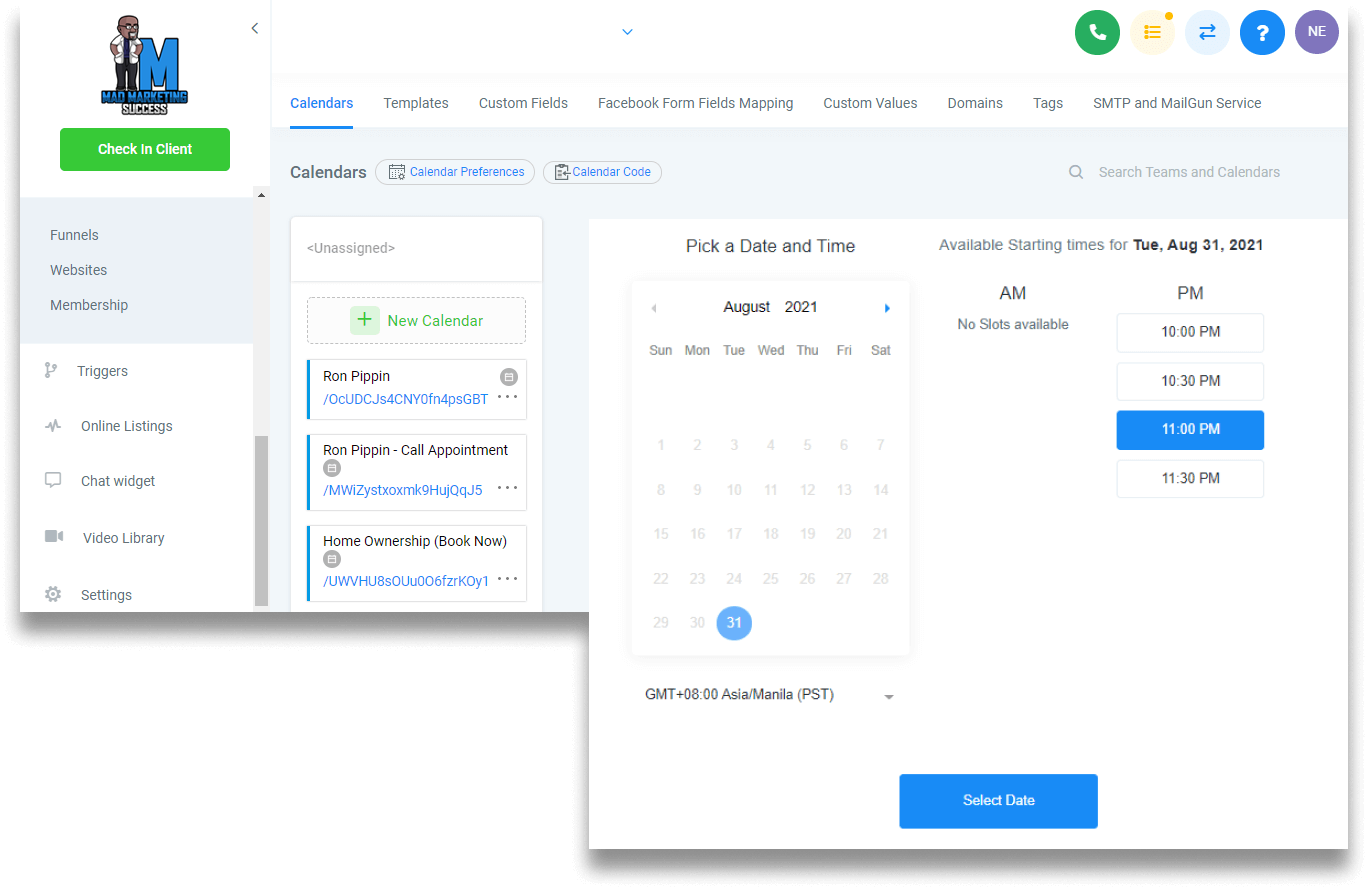Screen dimensions: 1368x889
Task: Go to the next month in the date picker
Action: (887, 308)
